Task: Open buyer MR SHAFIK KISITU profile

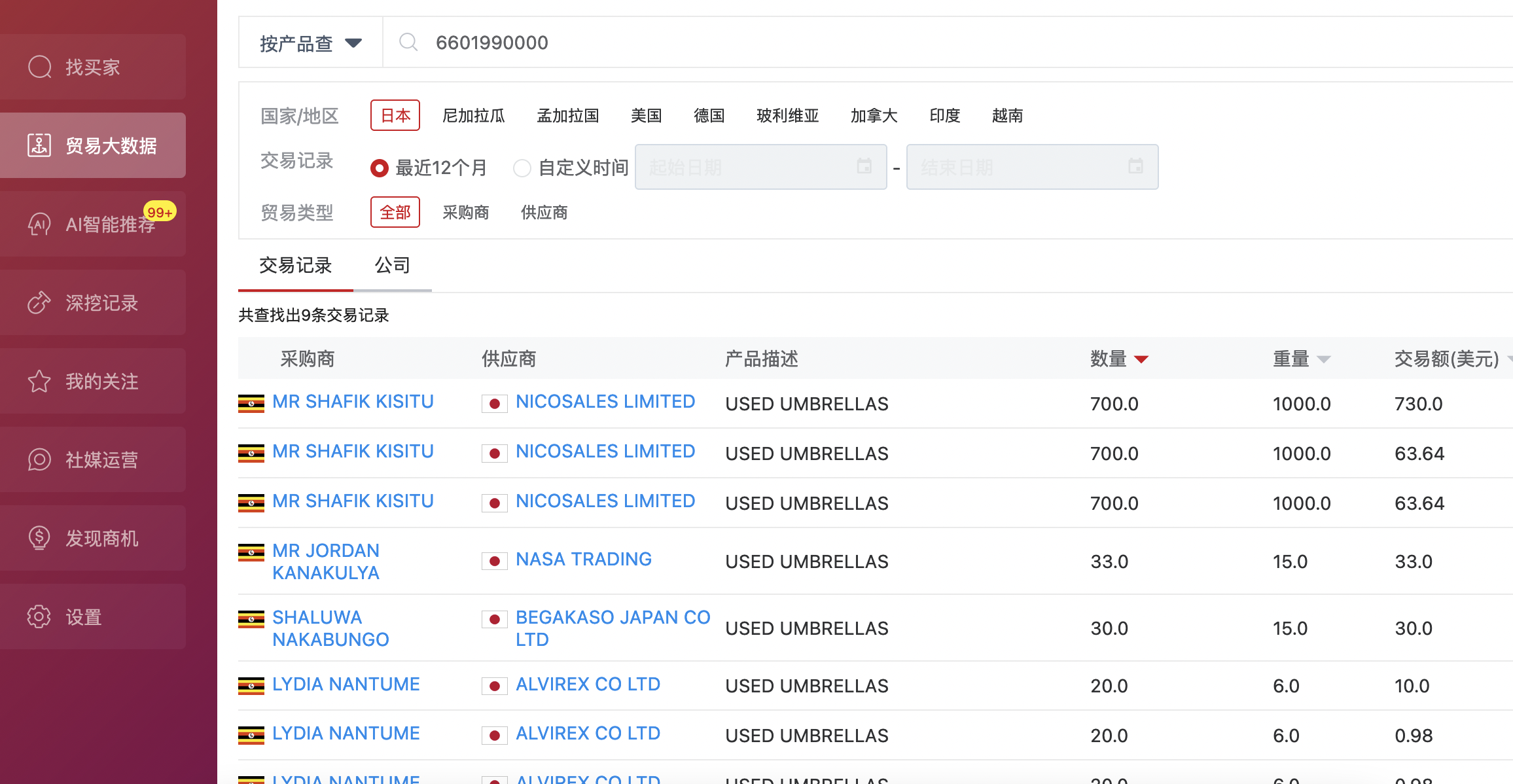Action: pyautogui.click(x=353, y=401)
